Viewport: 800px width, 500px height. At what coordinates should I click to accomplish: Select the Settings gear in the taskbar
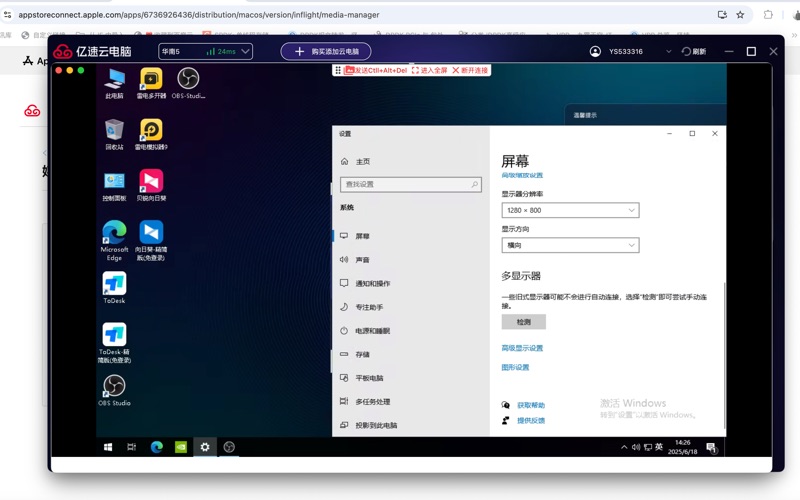coord(205,447)
